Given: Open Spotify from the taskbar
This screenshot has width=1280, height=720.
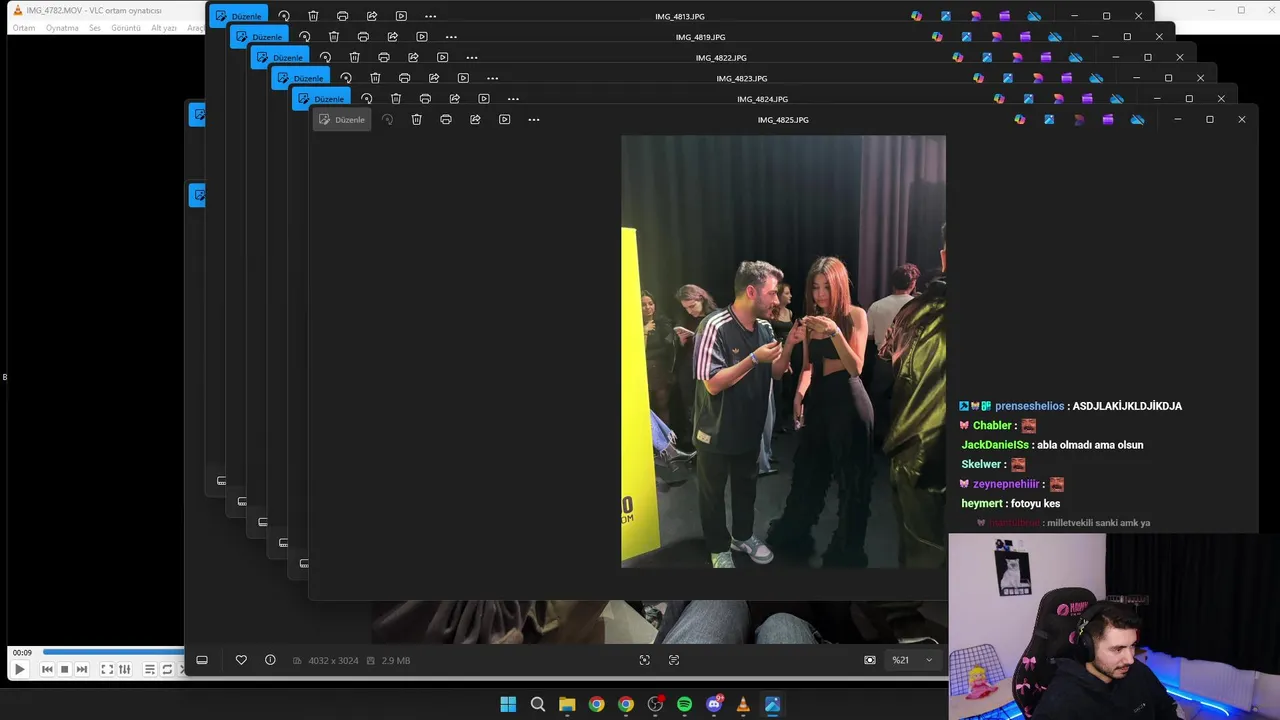Looking at the screenshot, I should (684, 704).
